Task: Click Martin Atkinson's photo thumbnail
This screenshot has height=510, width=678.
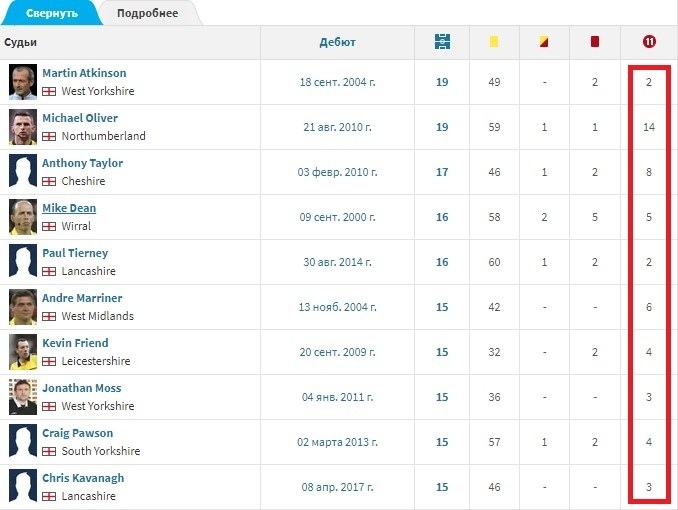Action: [23, 82]
